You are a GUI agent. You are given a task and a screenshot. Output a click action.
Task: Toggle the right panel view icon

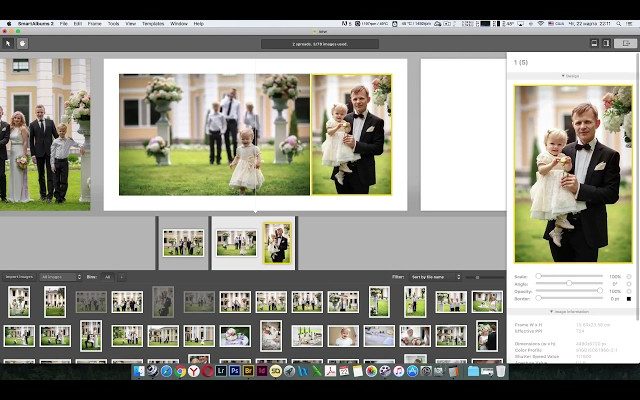(x=606, y=43)
